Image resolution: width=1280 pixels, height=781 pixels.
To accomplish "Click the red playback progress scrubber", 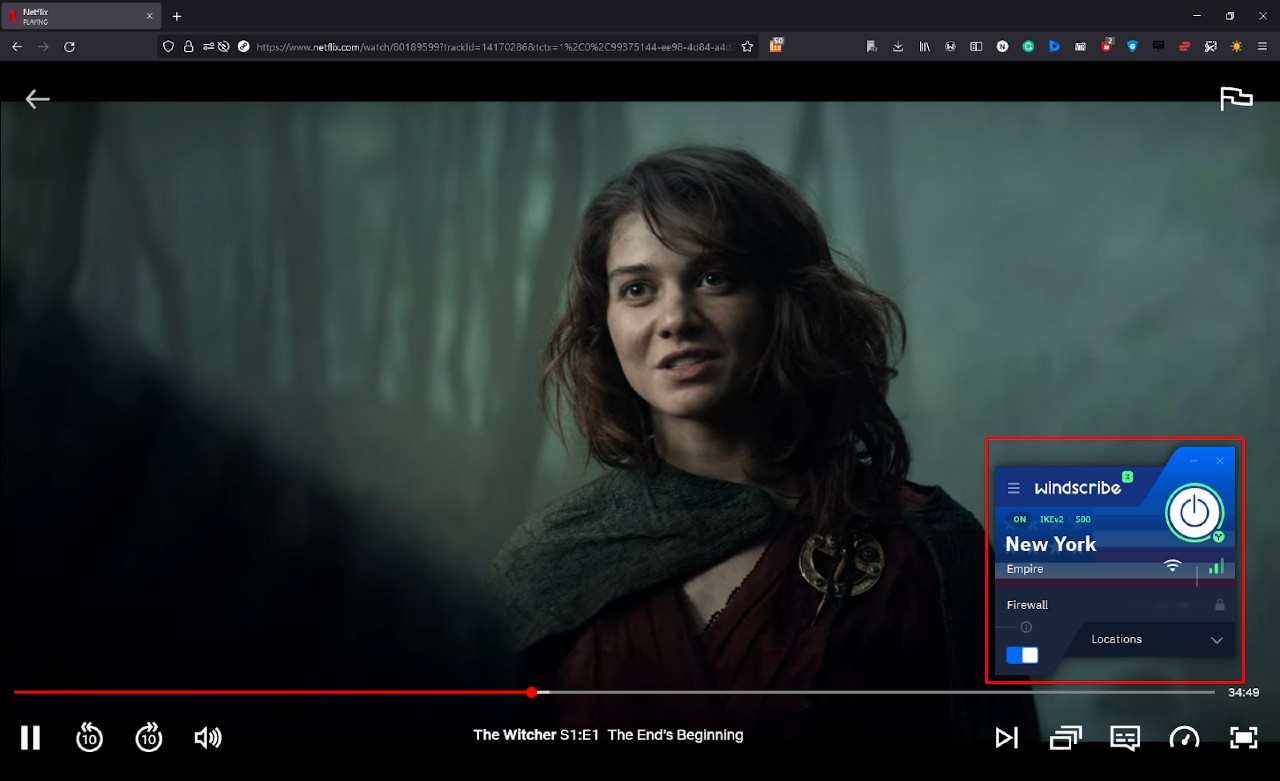I will pyautogui.click(x=531, y=692).
